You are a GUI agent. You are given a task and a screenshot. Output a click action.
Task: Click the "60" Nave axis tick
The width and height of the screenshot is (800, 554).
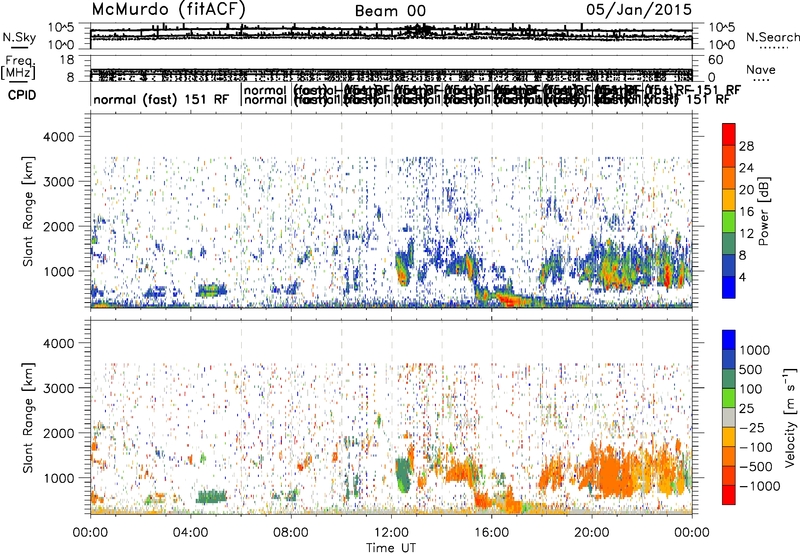tap(716, 60)
